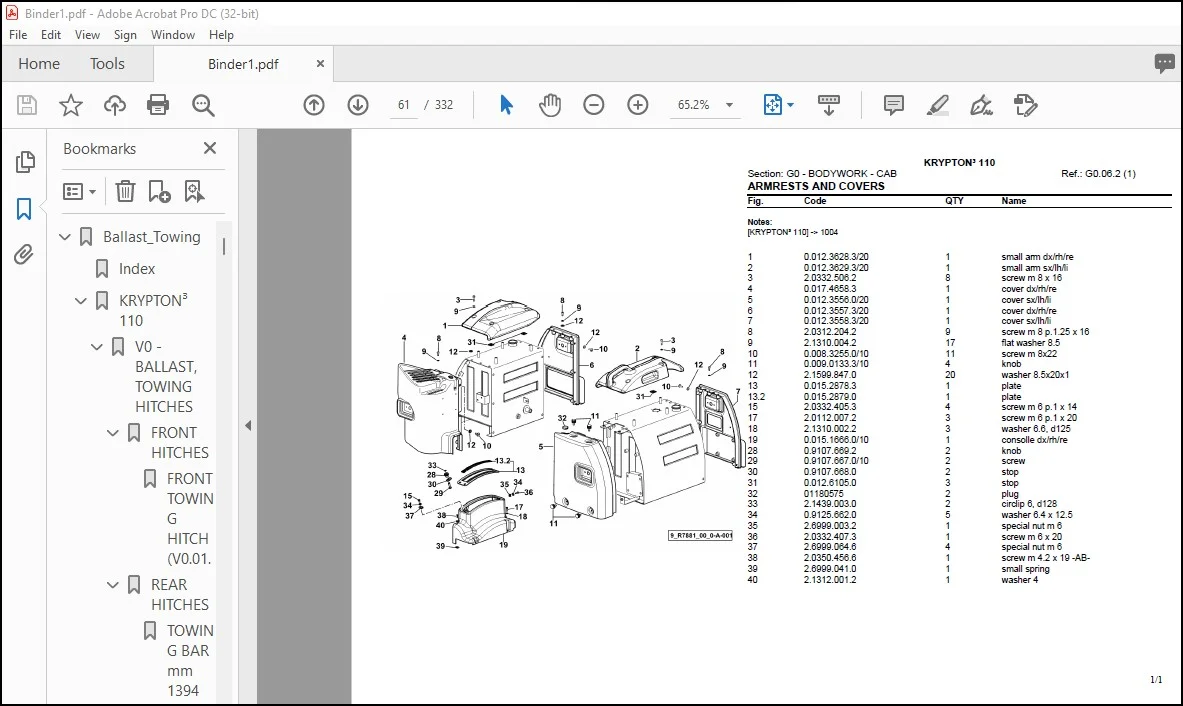Click part name 'small spring'
The image size is (1183, 706).
tap(1025, 569)
